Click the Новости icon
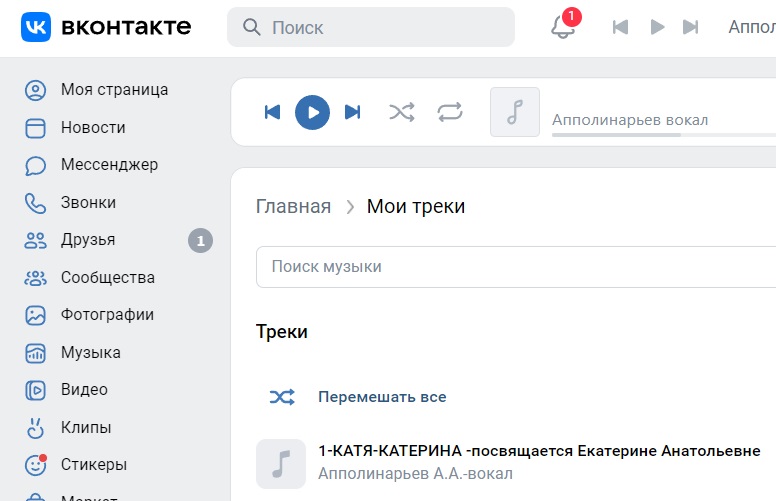The height and width of the screenshot is (501, 776). (x=36, y=128)
